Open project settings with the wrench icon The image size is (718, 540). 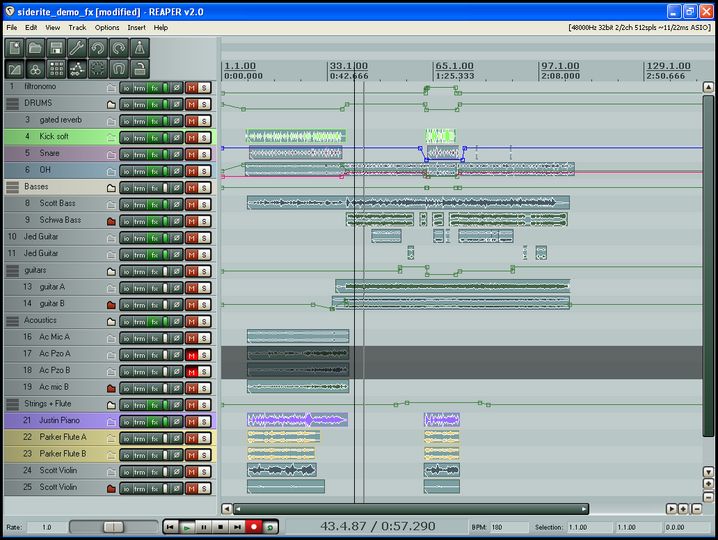[x=77, y=48]
